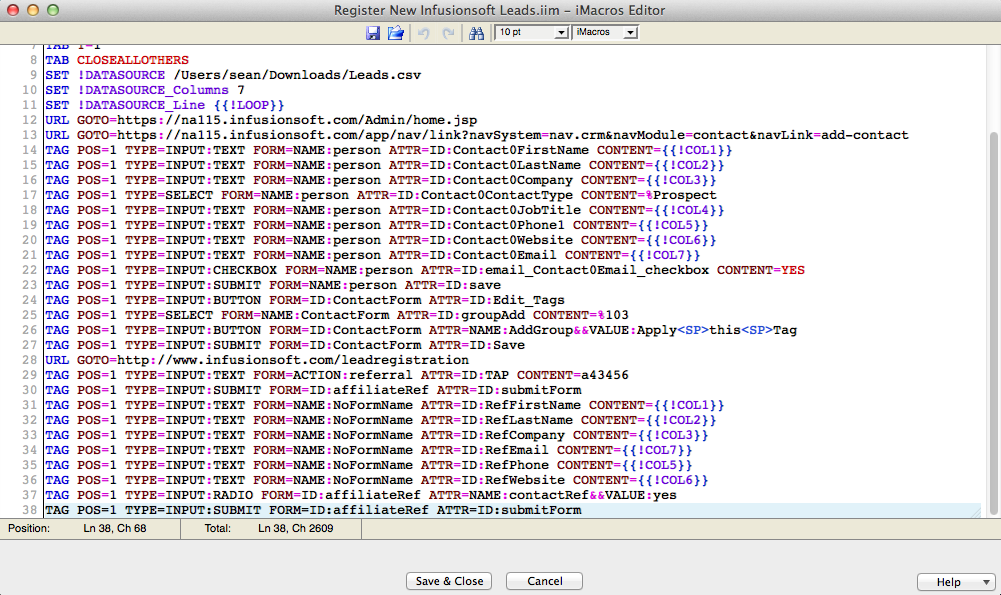This screenshot has height=595, width=1001.
Task: Click RefFirstName on line 31
Action: click(532, 405)
